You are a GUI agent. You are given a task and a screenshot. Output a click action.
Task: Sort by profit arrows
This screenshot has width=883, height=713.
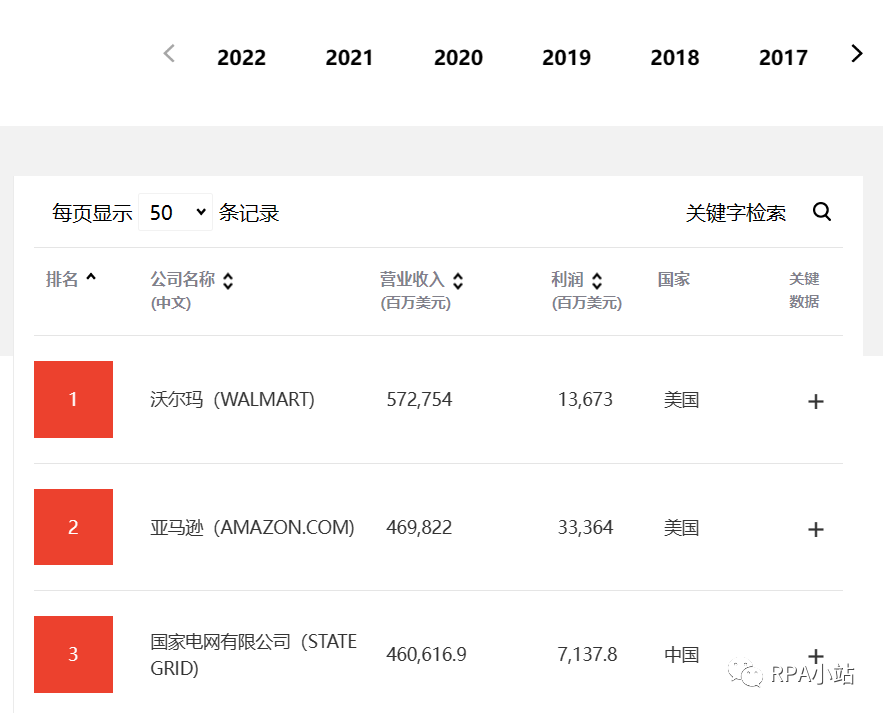click(597, 280)
